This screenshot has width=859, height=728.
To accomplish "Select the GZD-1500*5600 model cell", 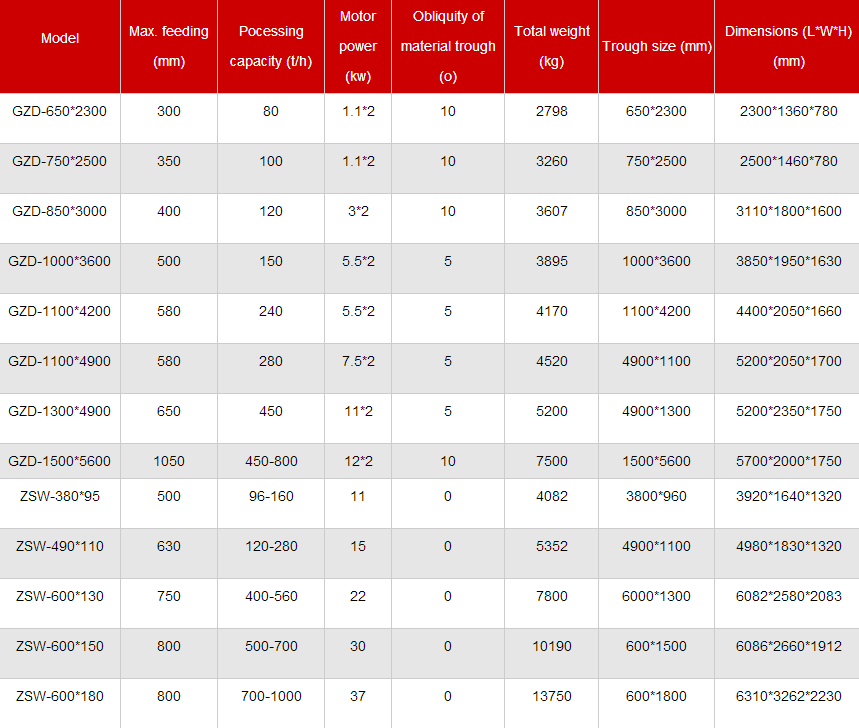I will pos(59,461).
